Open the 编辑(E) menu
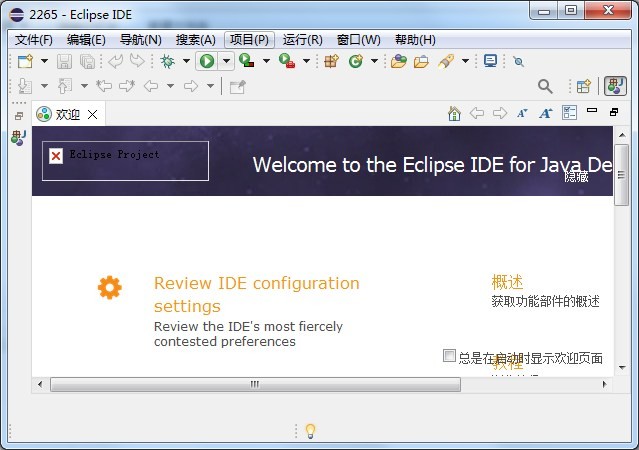Screen dimensions: 639x450 coord(86,40)
